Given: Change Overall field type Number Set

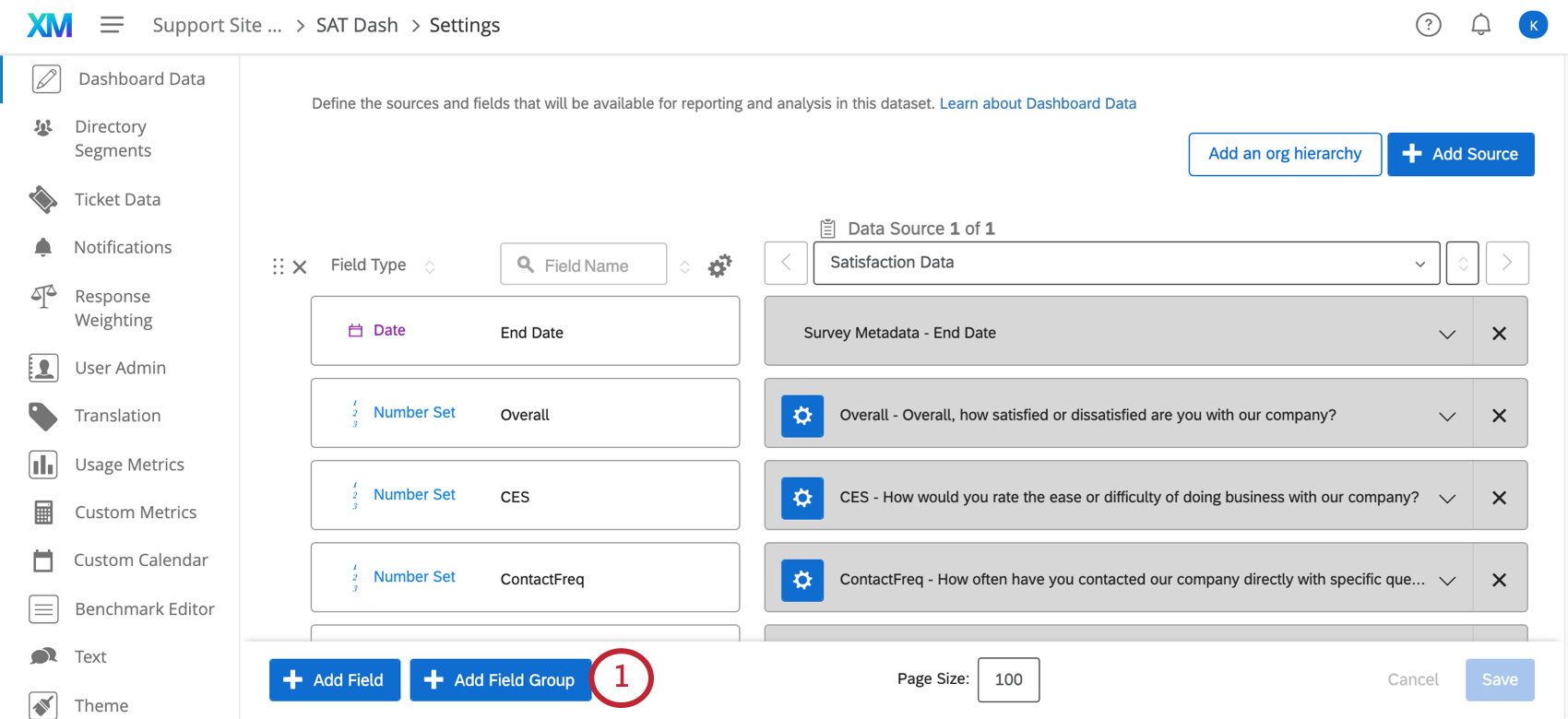Looking at the screenshot, I should pos(403,412).
